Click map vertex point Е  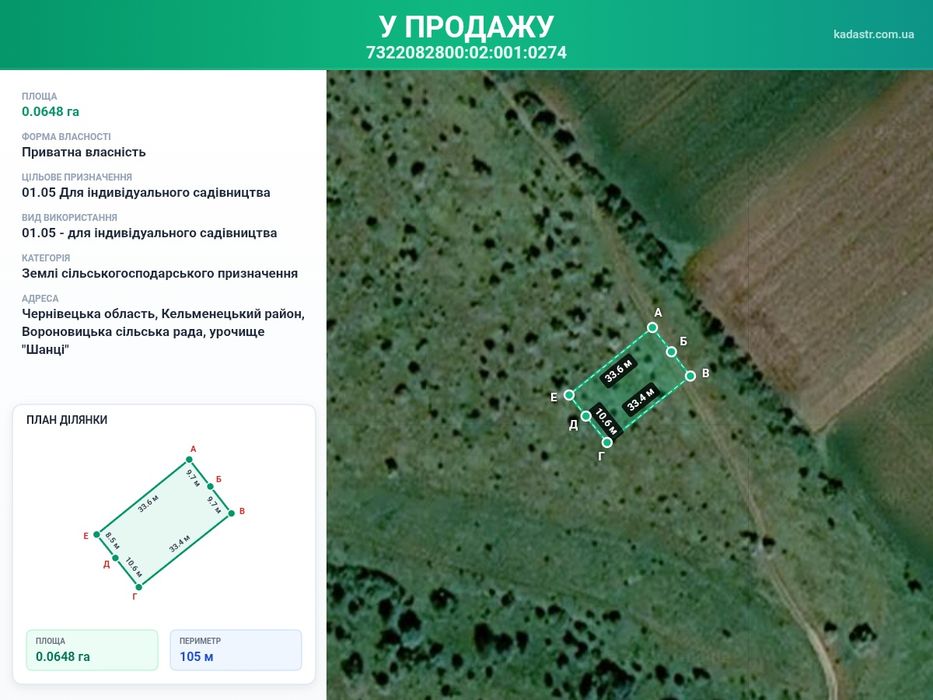coord(569,395)
